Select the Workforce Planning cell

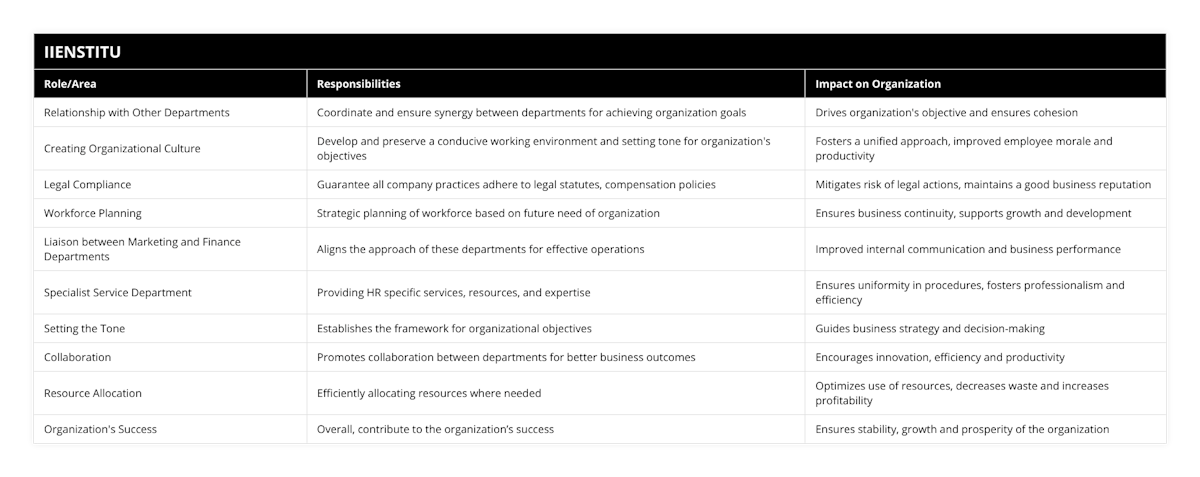(x=93, y=213)
